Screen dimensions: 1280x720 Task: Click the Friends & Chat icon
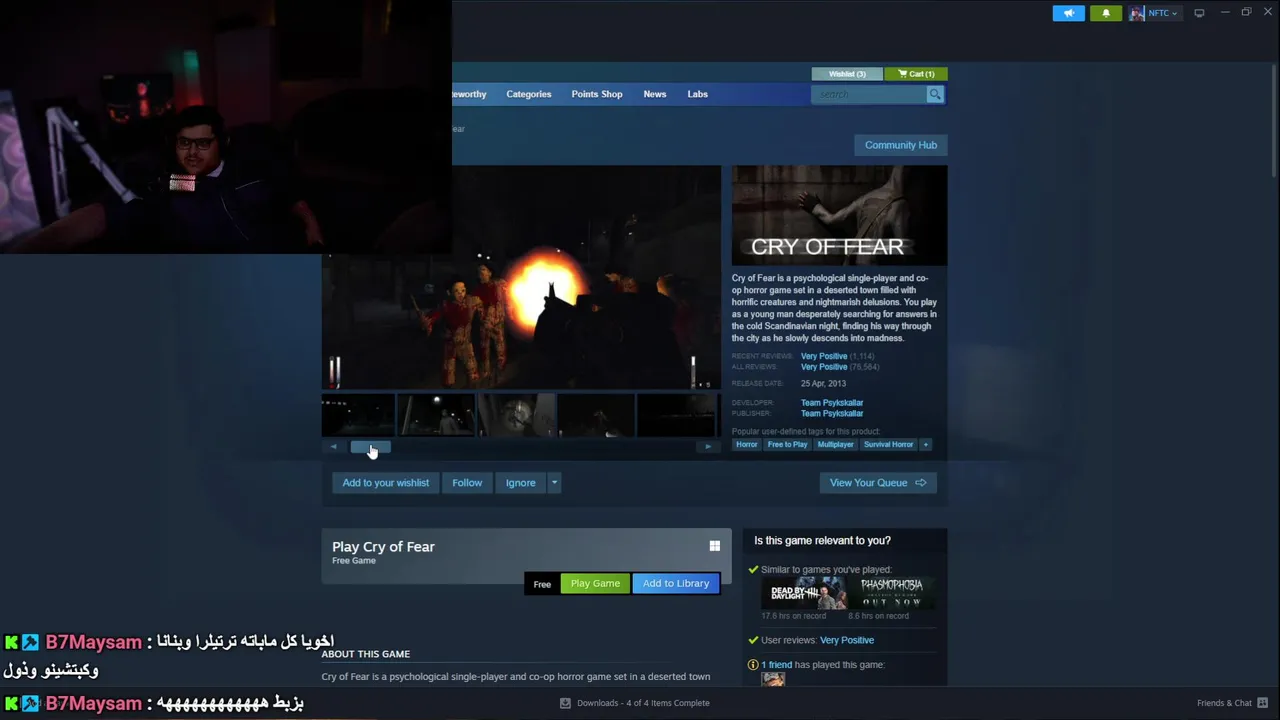[1262, 703]
